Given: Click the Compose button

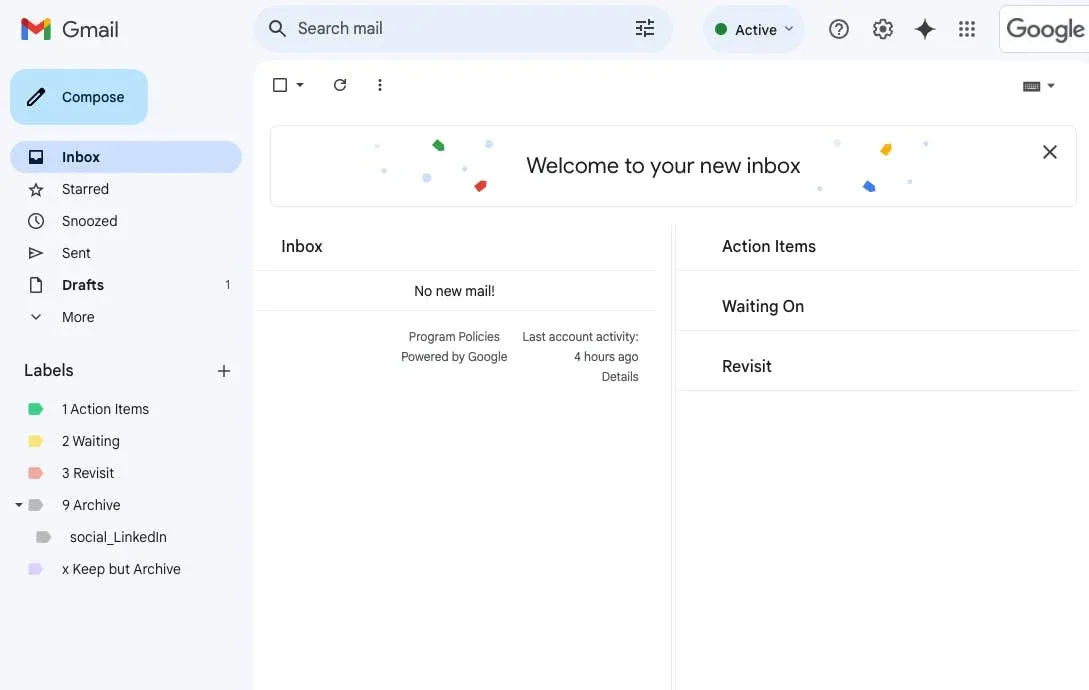Looking at the screenshot, I should point(78,97).
